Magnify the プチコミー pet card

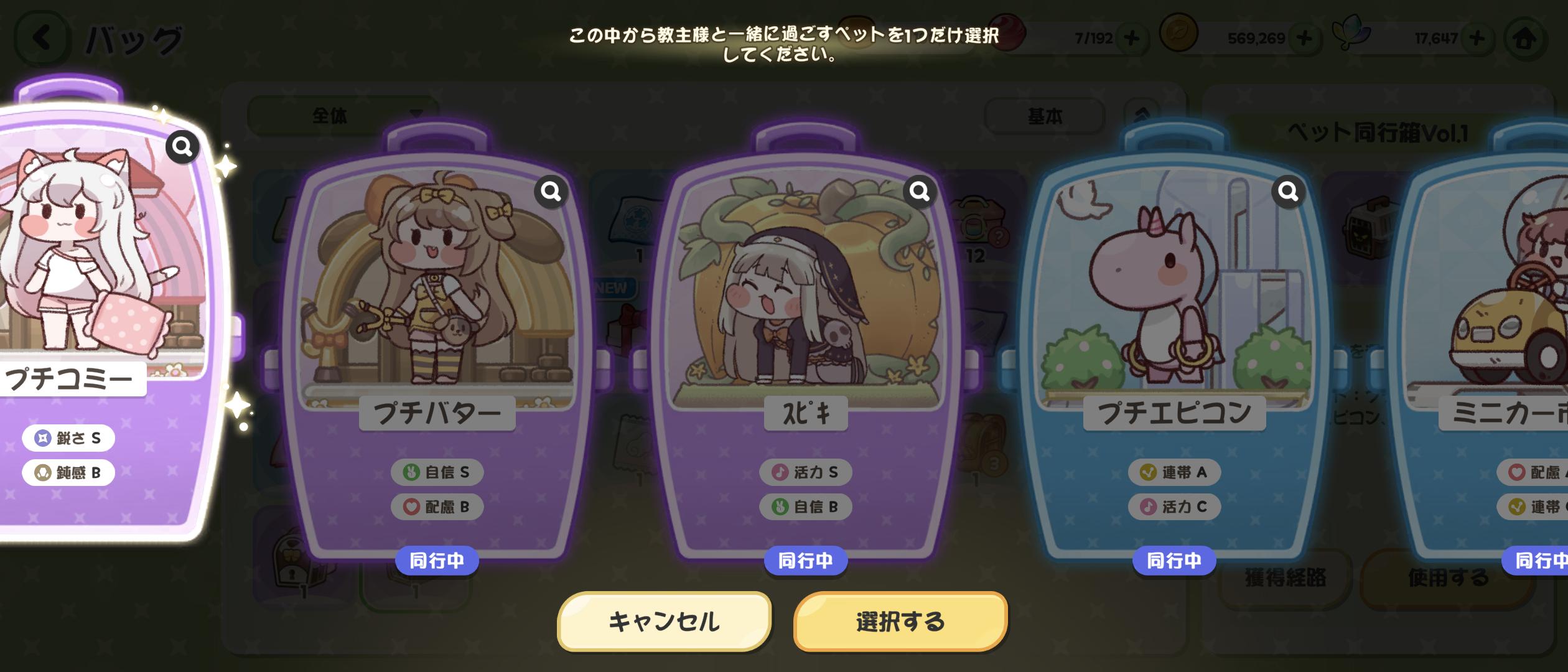click(182, 147)
